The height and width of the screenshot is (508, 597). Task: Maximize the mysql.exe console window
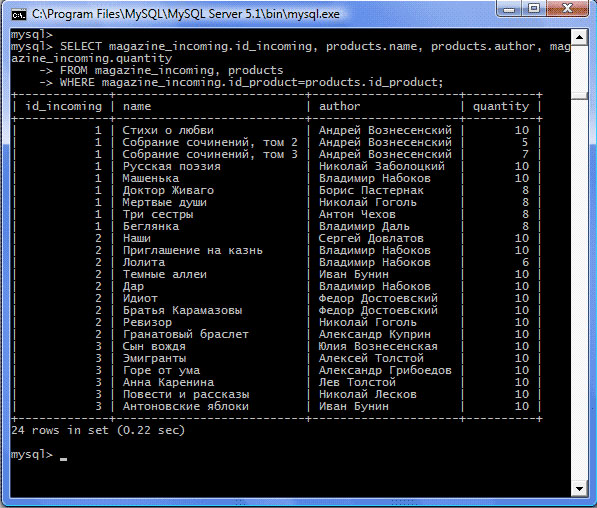coord(534,9)
